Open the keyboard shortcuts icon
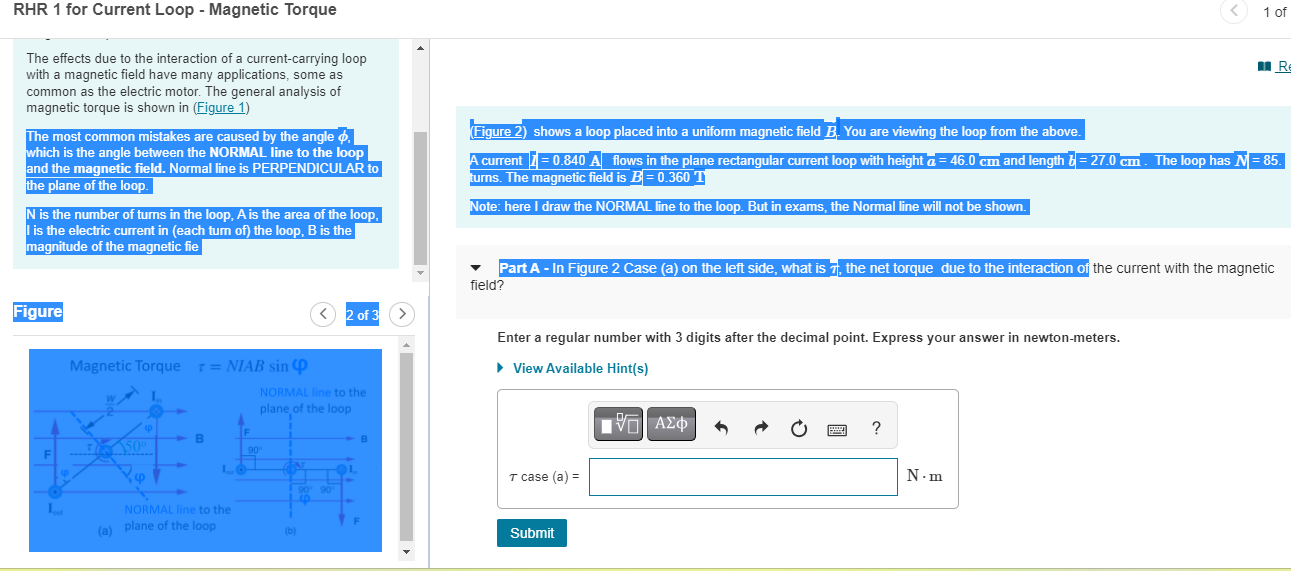This screenshot has width=1291, height=571. click(x=837, y=429)
